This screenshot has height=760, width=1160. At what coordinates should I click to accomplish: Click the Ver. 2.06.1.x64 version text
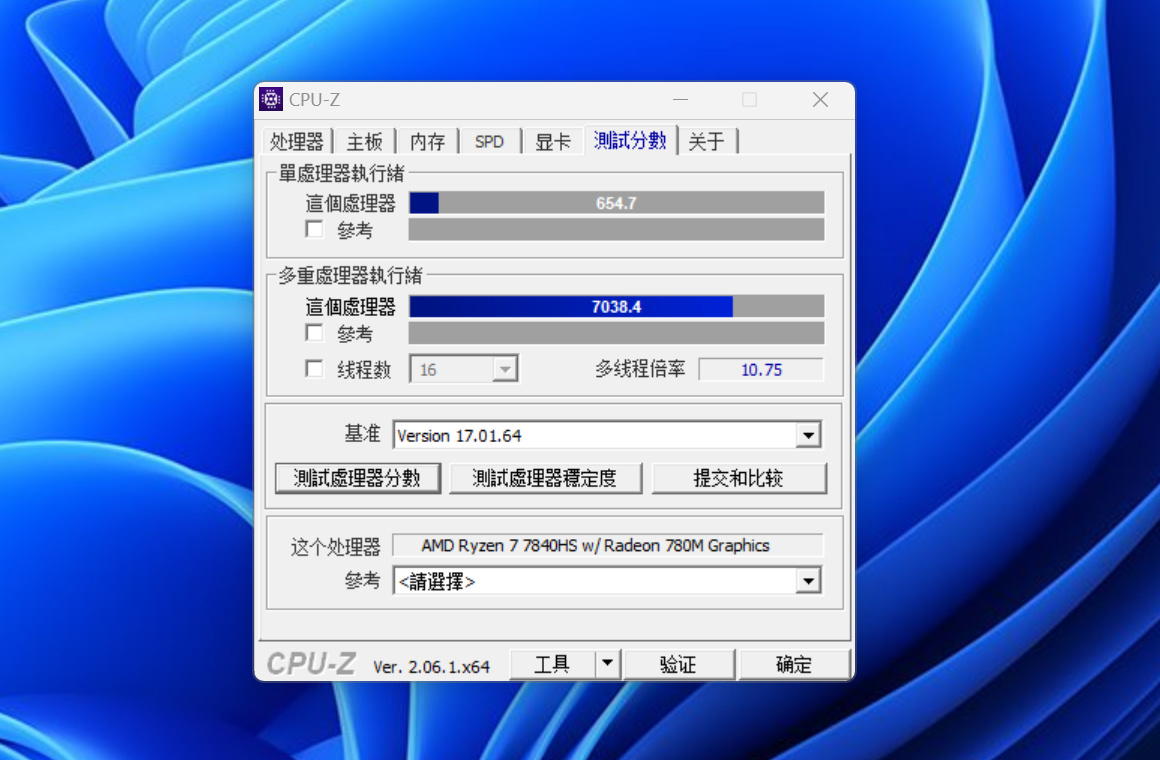coord(431,667)
